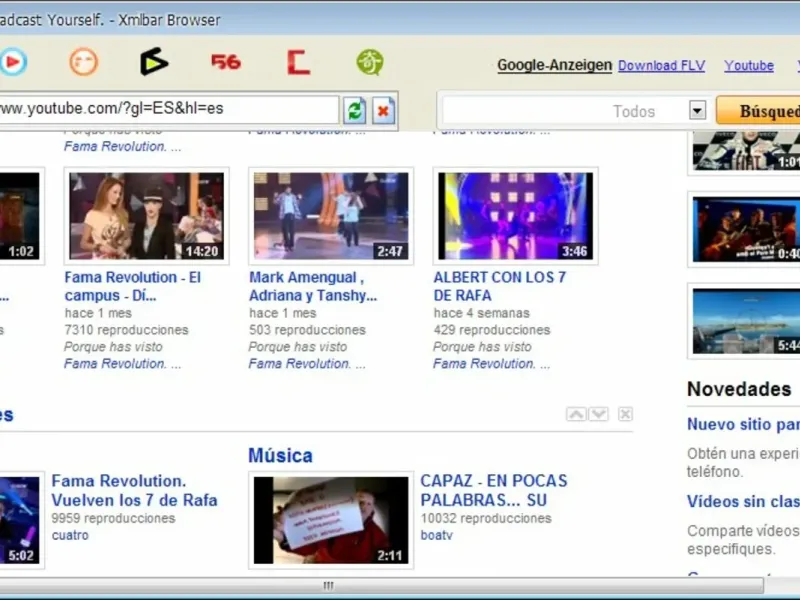Open the Música category heading
Viewport: 800px width, 600px height.
280,455
